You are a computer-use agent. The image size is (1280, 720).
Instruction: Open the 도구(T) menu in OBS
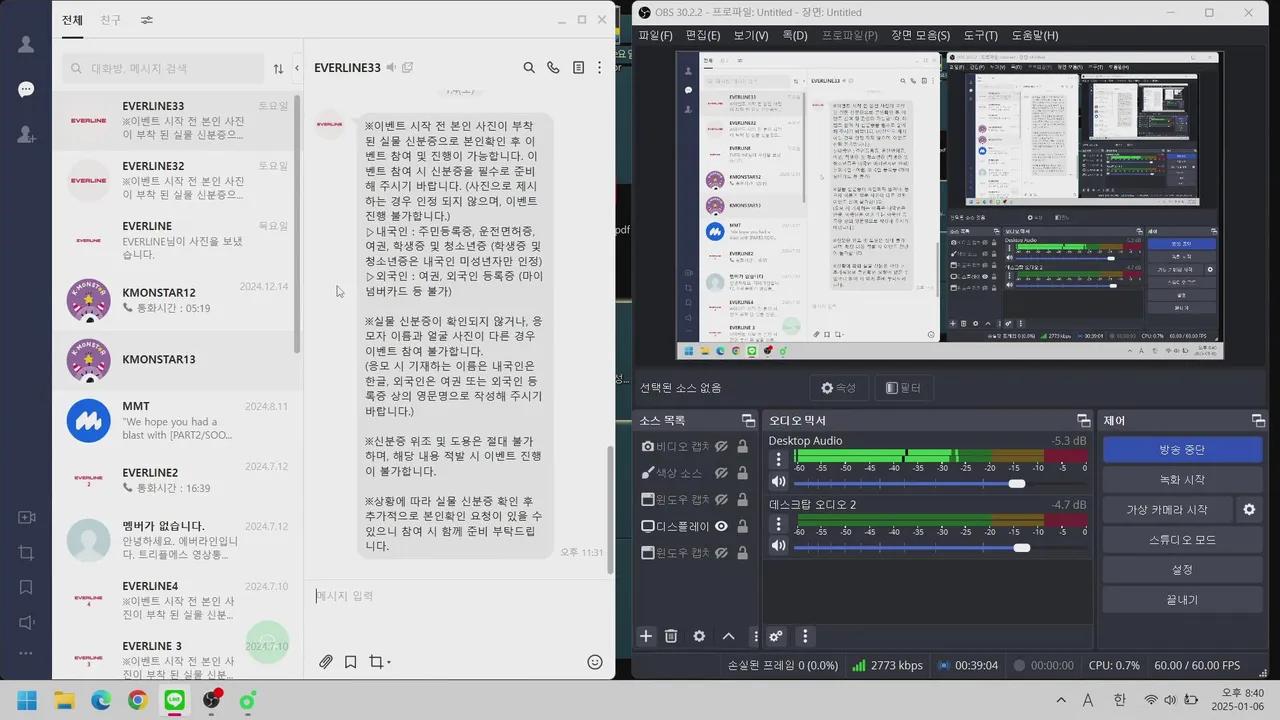(981, 35)
